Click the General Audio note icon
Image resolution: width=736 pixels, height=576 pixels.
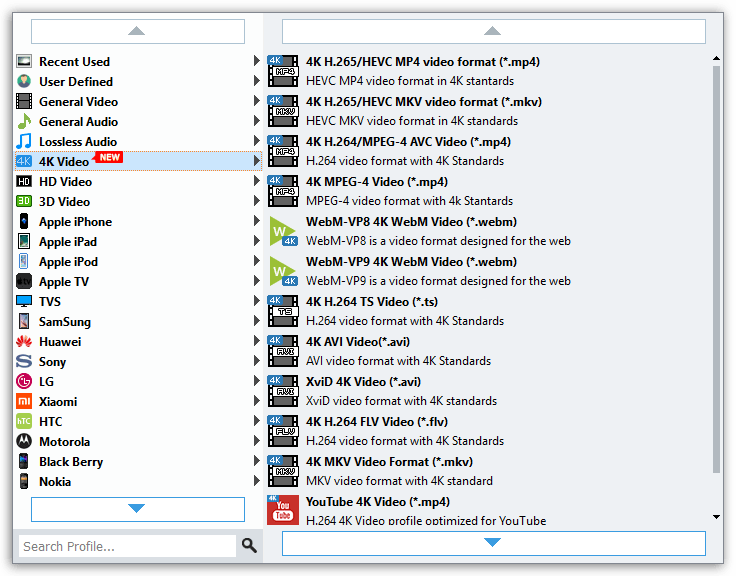tap(24, 122)
